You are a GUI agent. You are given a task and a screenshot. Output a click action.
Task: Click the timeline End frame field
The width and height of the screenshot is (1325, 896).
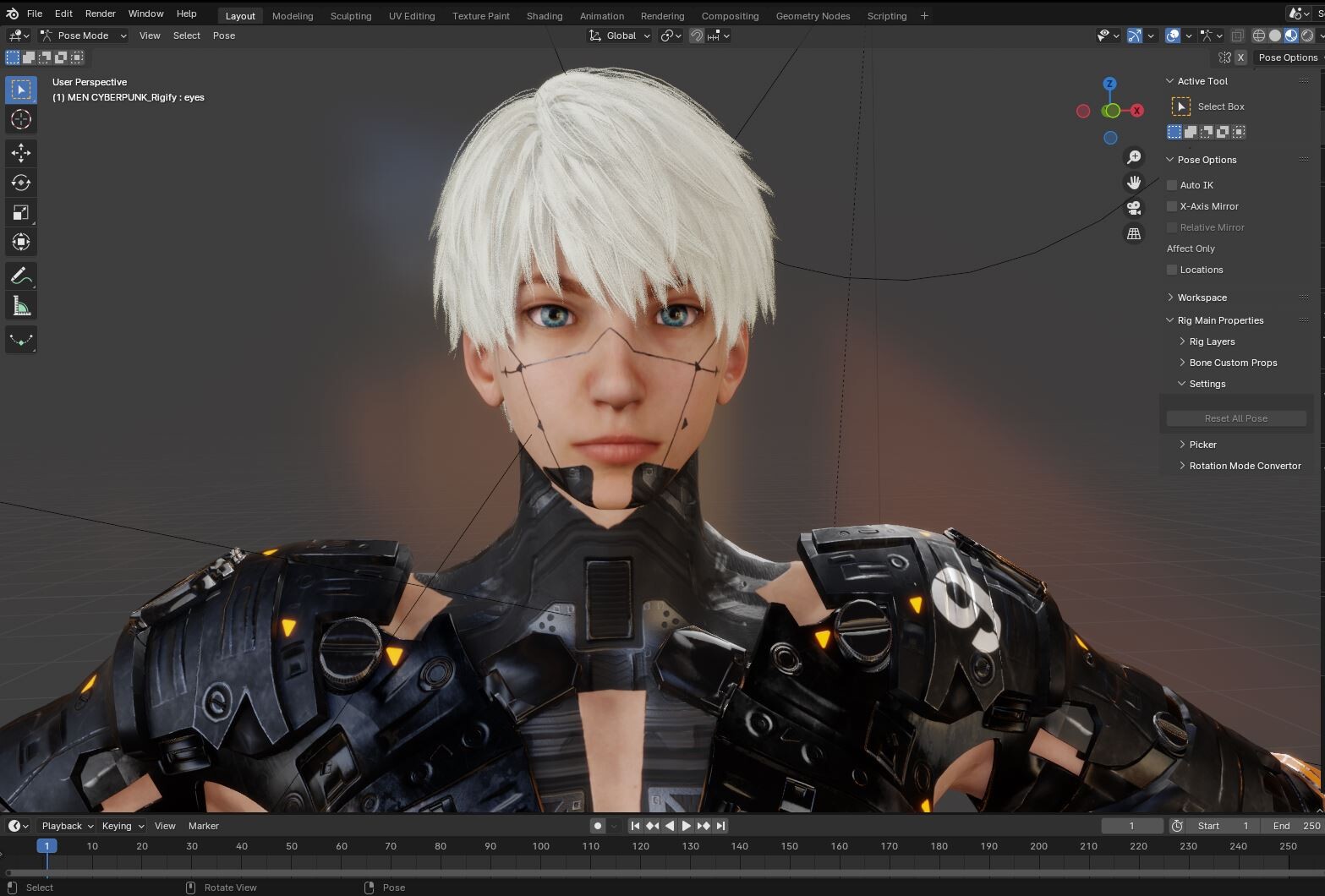pos(1293,826)
